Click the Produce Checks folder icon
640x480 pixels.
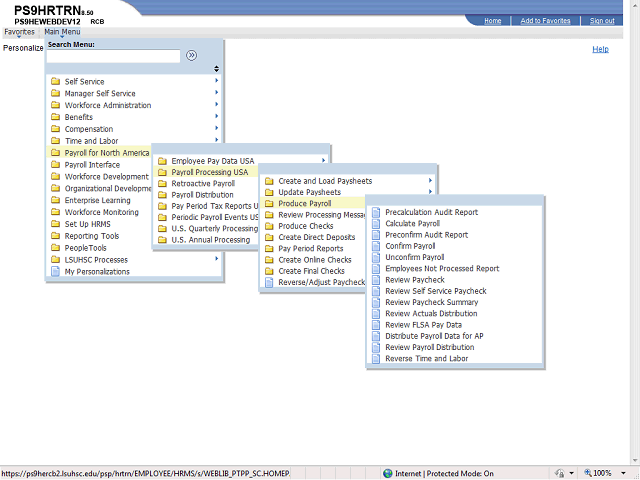[x=269, y=226]
